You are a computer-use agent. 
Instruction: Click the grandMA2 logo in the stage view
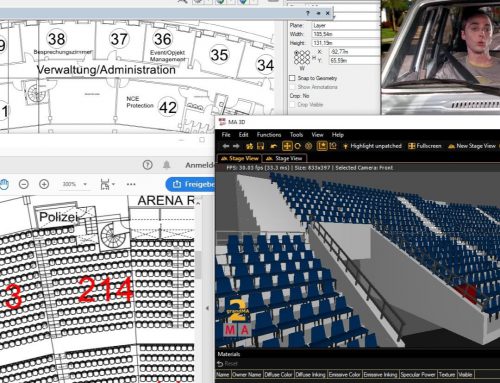237,318
